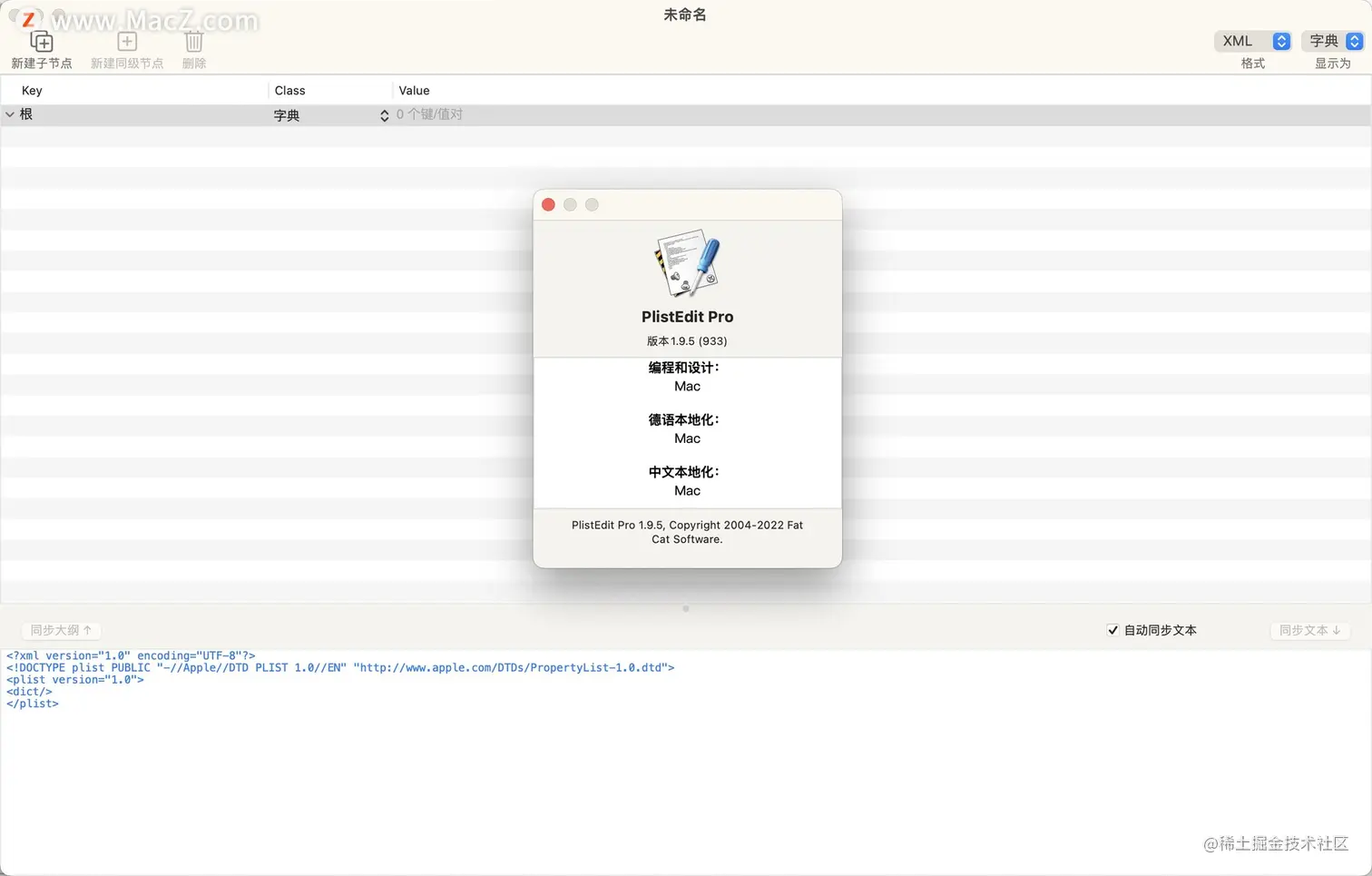Image resolution: width=1372 pixels, height=876 pixels.
Task: Select the Key column header
Action: [32, 90]
